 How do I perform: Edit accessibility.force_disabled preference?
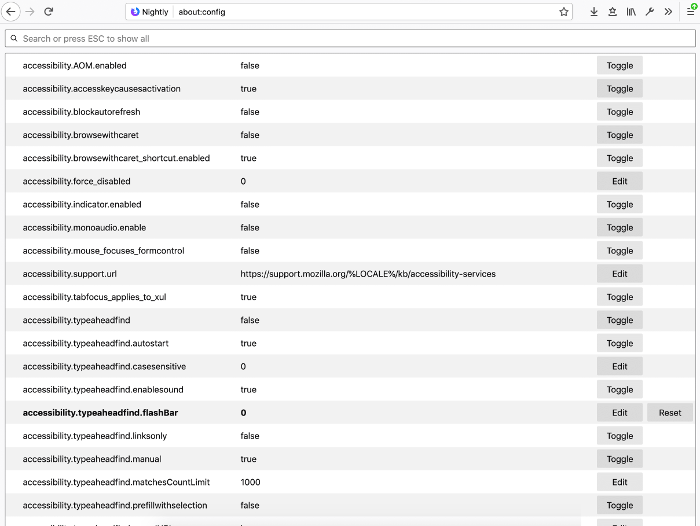click(x=620, y=182)
